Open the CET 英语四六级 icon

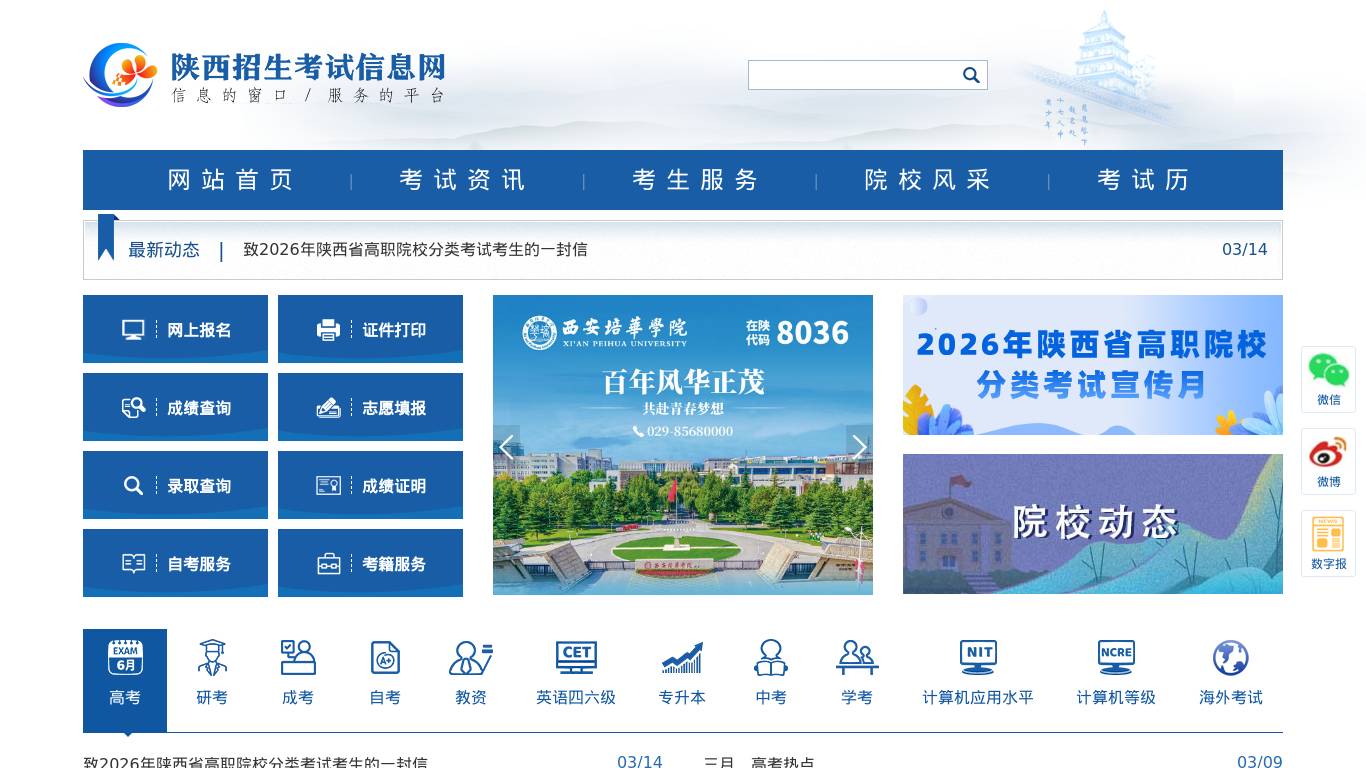tap(577, 670)
